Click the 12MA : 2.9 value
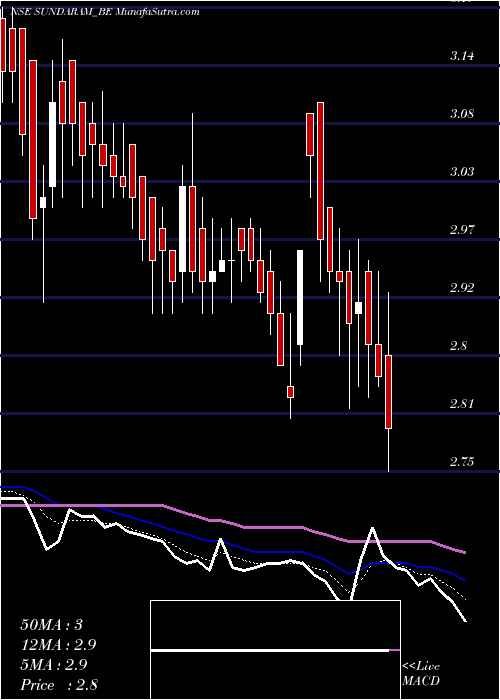 [x=58, y=645]
